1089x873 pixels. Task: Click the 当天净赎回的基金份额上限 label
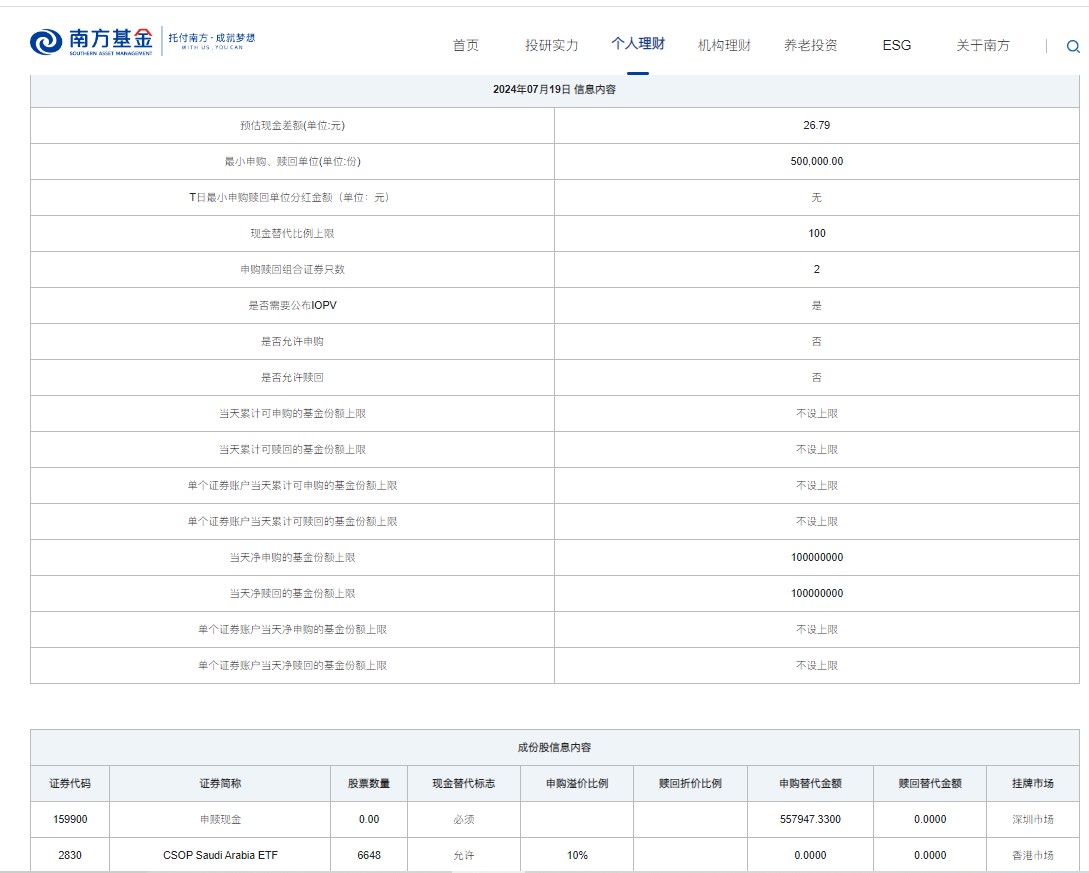tap(292, 594)
